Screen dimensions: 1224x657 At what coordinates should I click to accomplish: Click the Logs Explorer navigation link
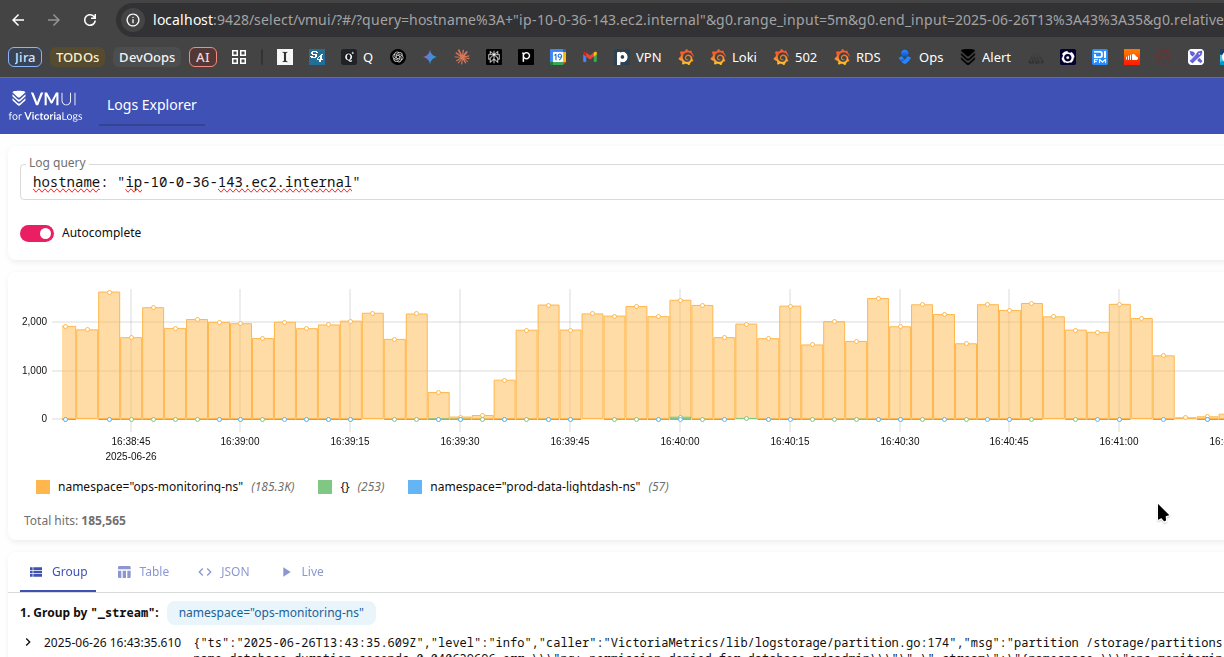coord(152,105)
